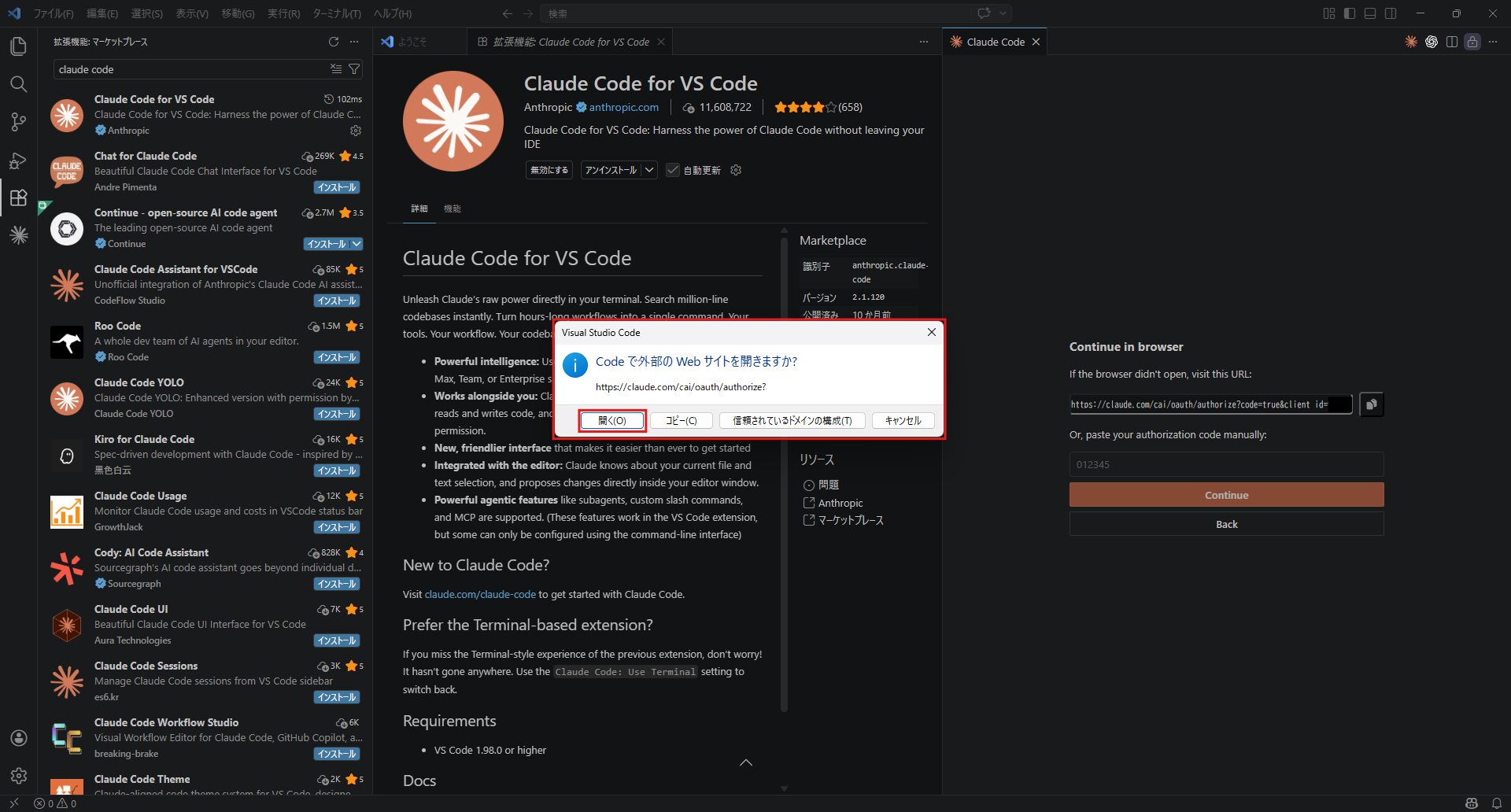
Task: Open the Accounts icon in activity bar
Action: coord(18,738)
